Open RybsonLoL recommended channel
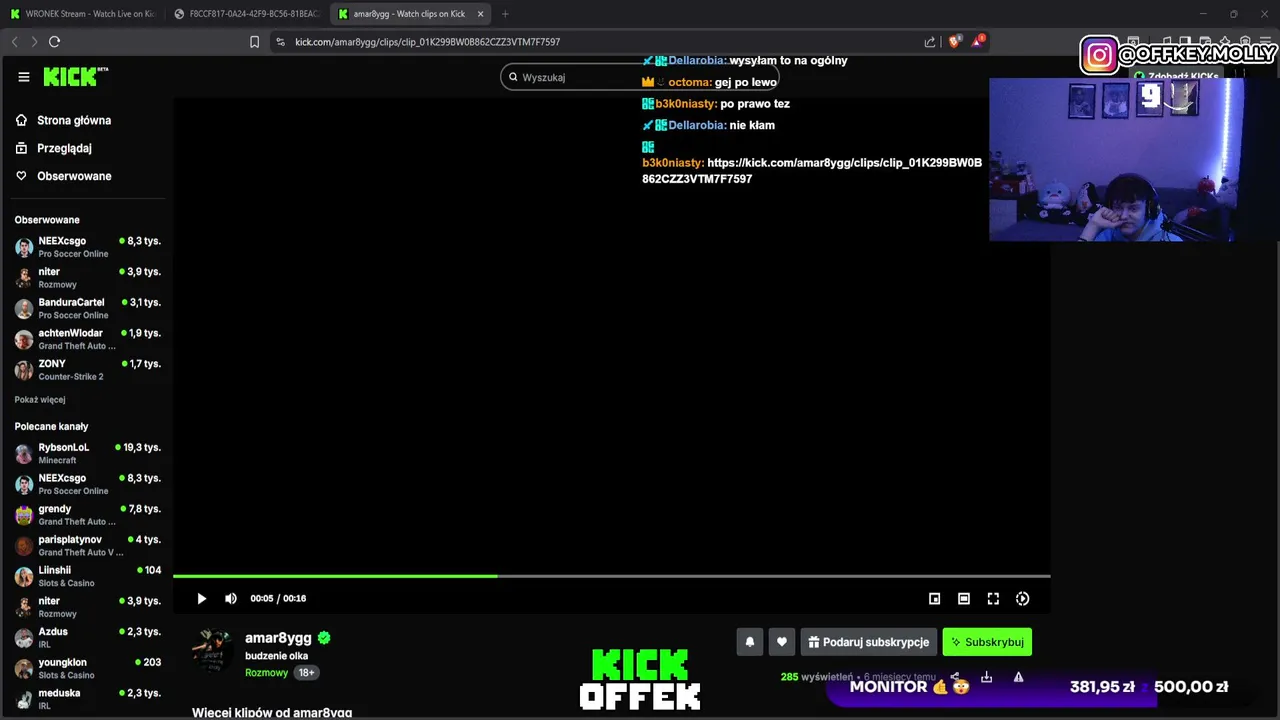 tap(88, 453)
